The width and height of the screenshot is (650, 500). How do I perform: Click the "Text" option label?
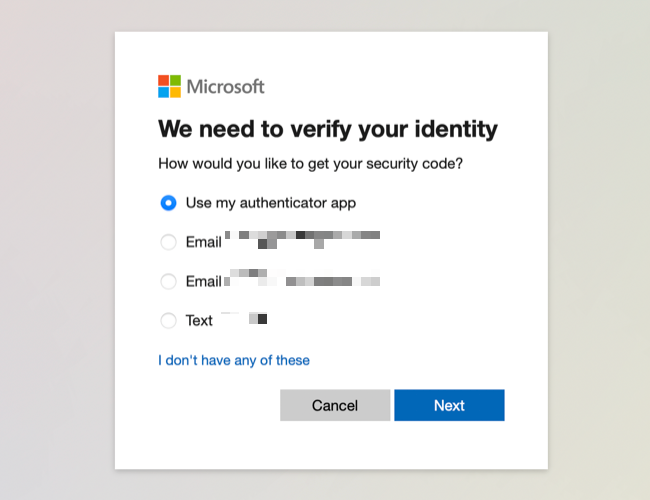pyautogui.click(x=199, y=321)
